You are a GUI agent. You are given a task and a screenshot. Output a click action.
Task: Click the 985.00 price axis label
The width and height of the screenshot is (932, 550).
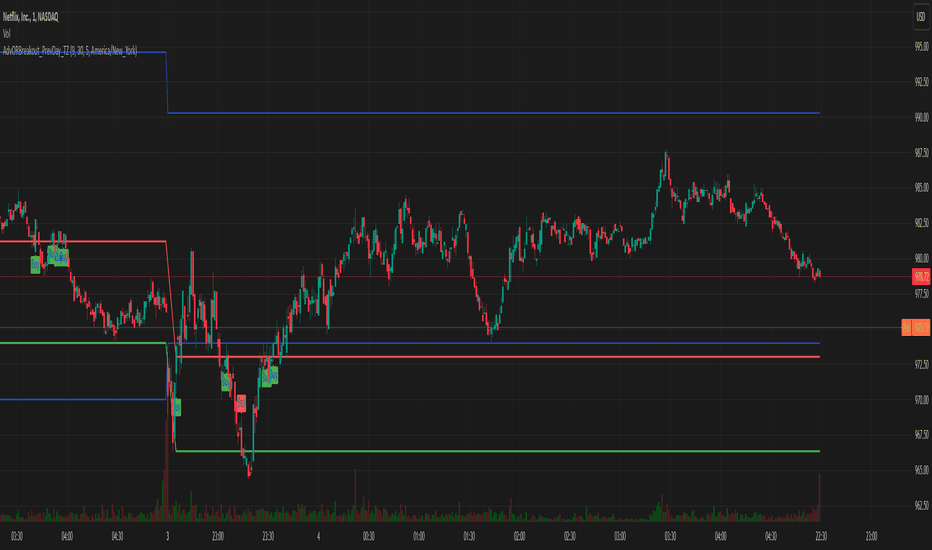(x=921, y=188)
